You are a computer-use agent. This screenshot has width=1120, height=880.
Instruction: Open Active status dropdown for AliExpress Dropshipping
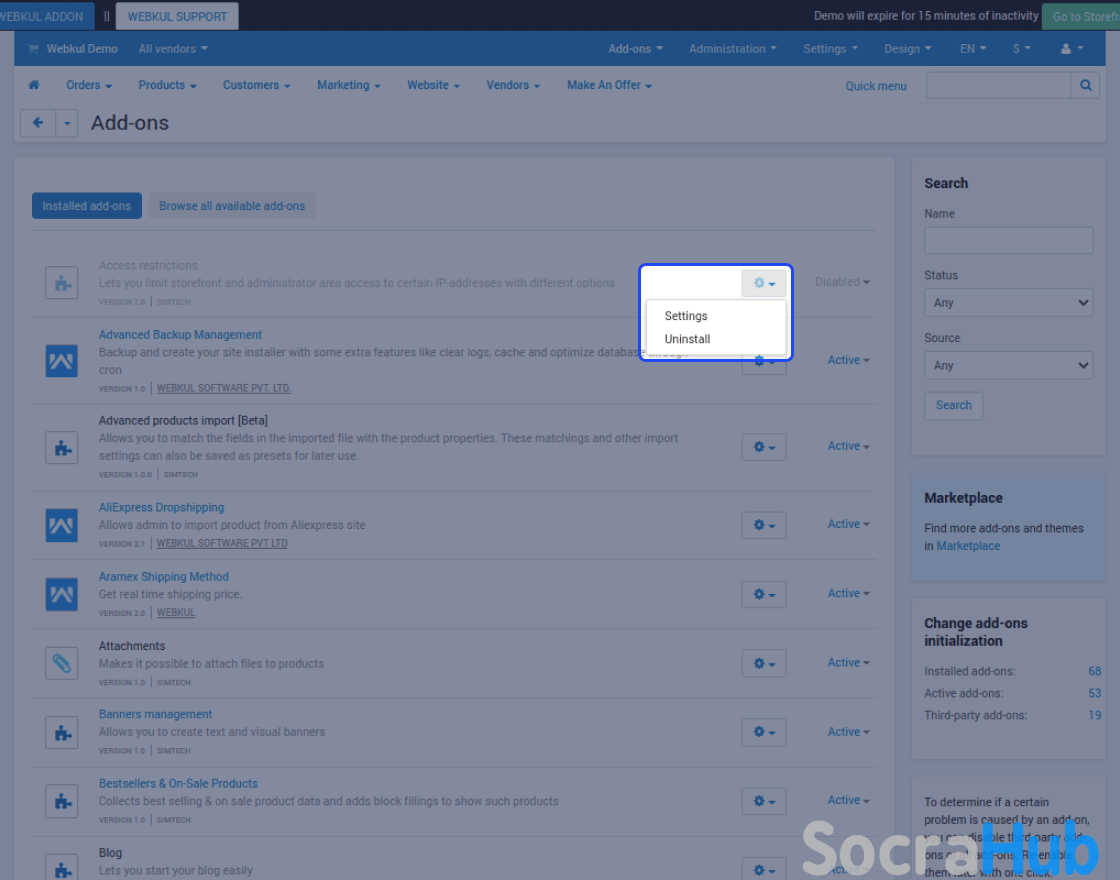(849, 524)
